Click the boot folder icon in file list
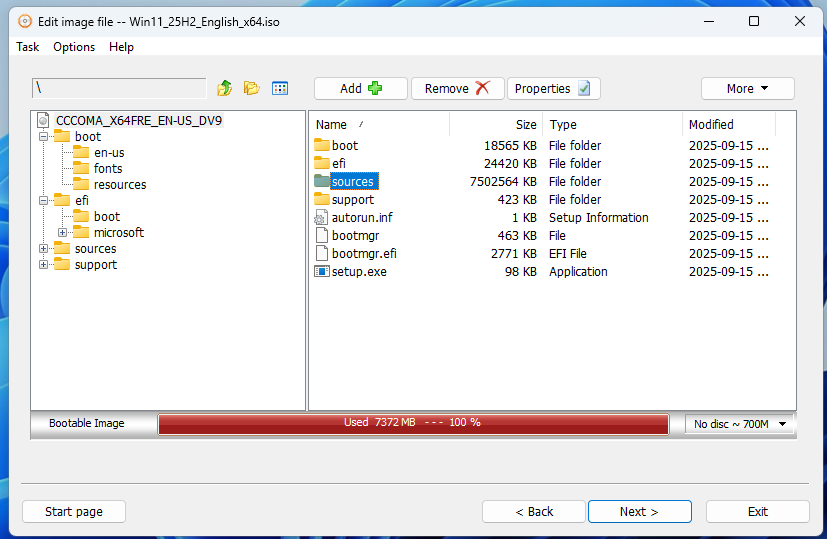This screenshot has width=827, height=539. click(322, 145)
